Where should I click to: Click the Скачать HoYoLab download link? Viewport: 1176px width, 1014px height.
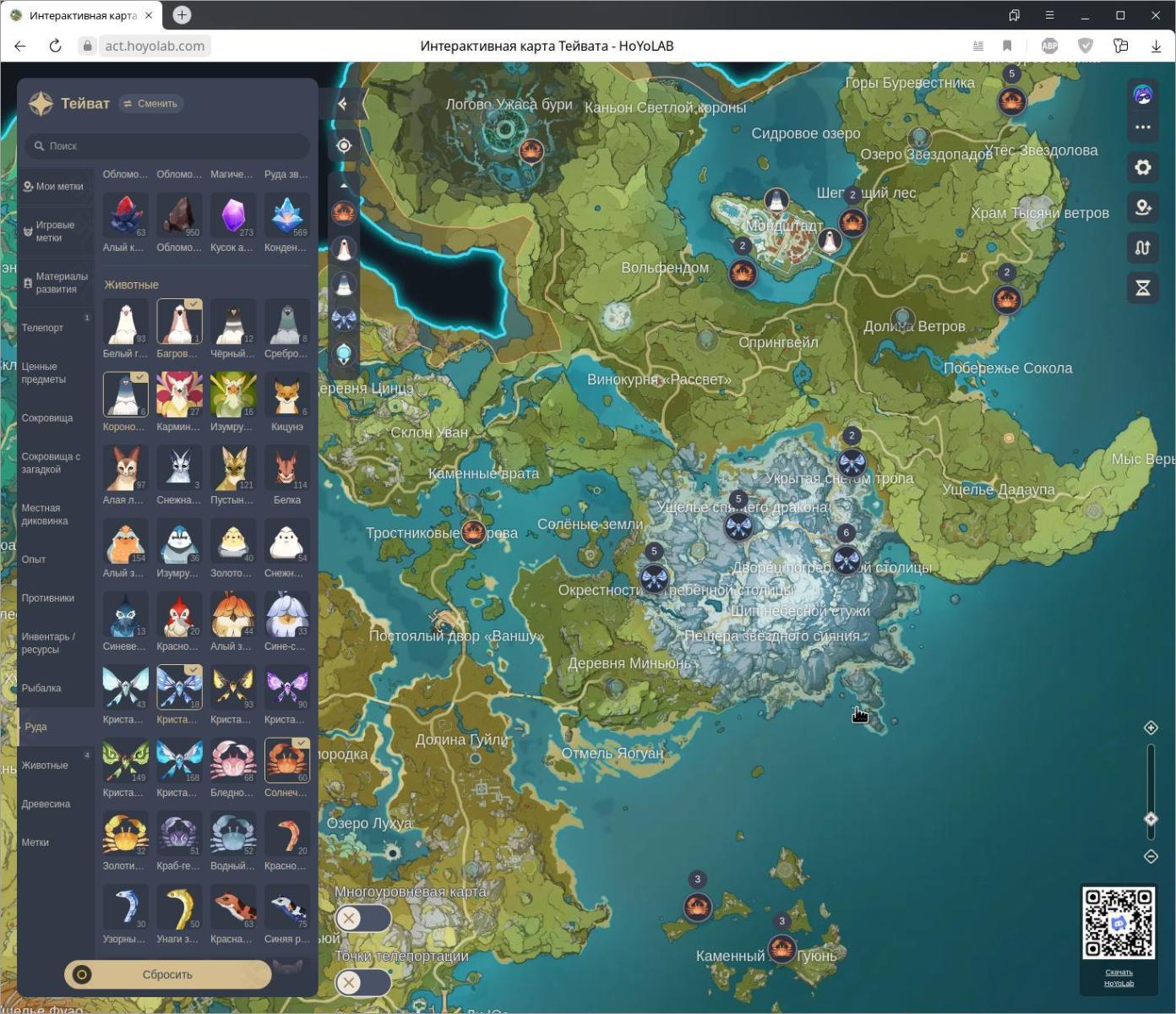(1119, 978)
